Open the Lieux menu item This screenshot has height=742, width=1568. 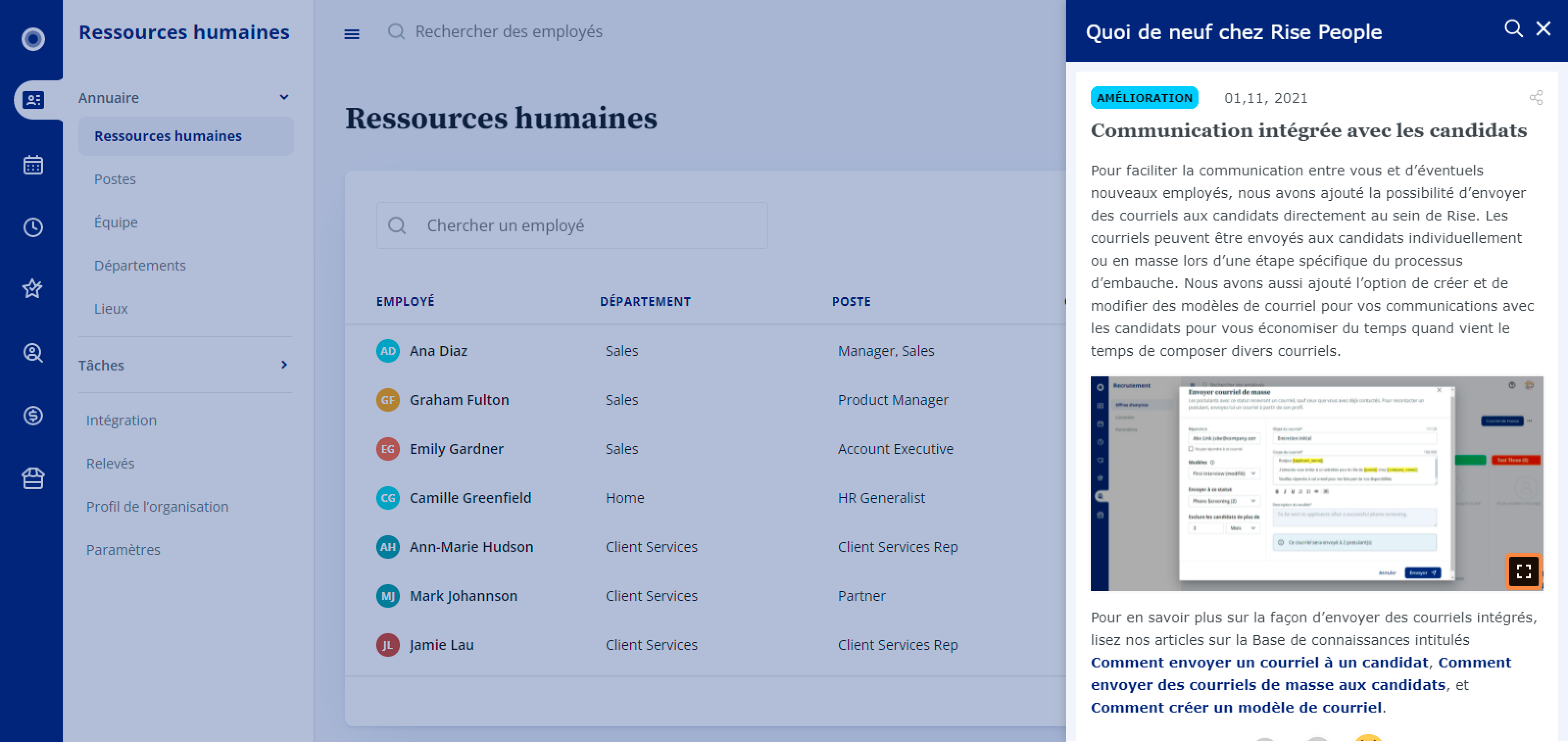pyautogui.click(x=111, y=309)
